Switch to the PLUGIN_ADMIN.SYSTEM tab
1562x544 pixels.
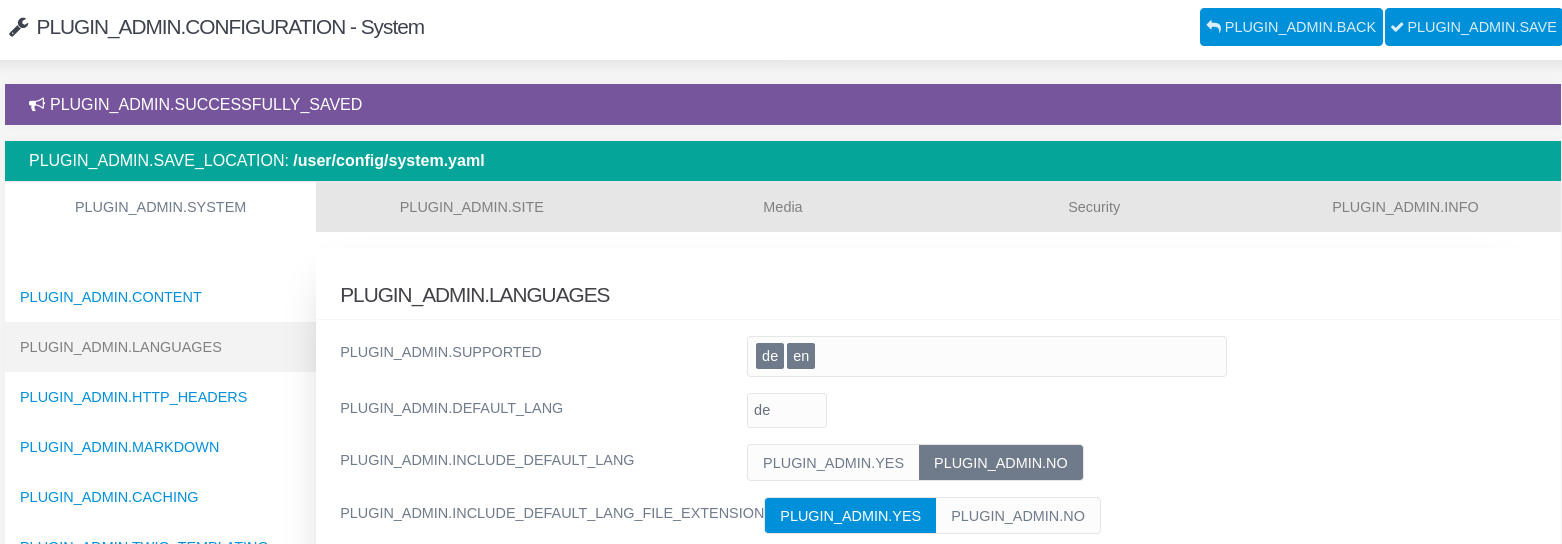(x=160, y=207)
